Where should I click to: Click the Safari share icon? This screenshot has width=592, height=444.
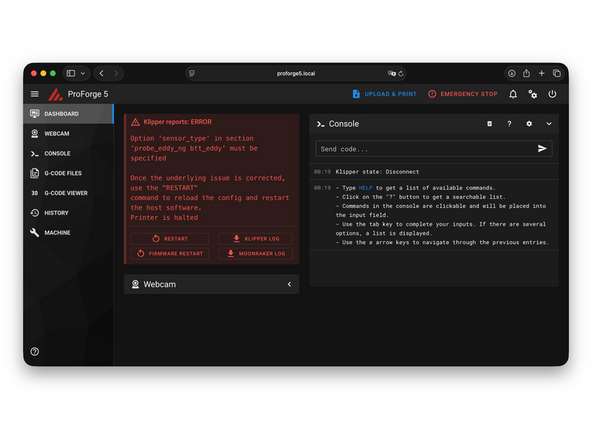coord(526,73)
